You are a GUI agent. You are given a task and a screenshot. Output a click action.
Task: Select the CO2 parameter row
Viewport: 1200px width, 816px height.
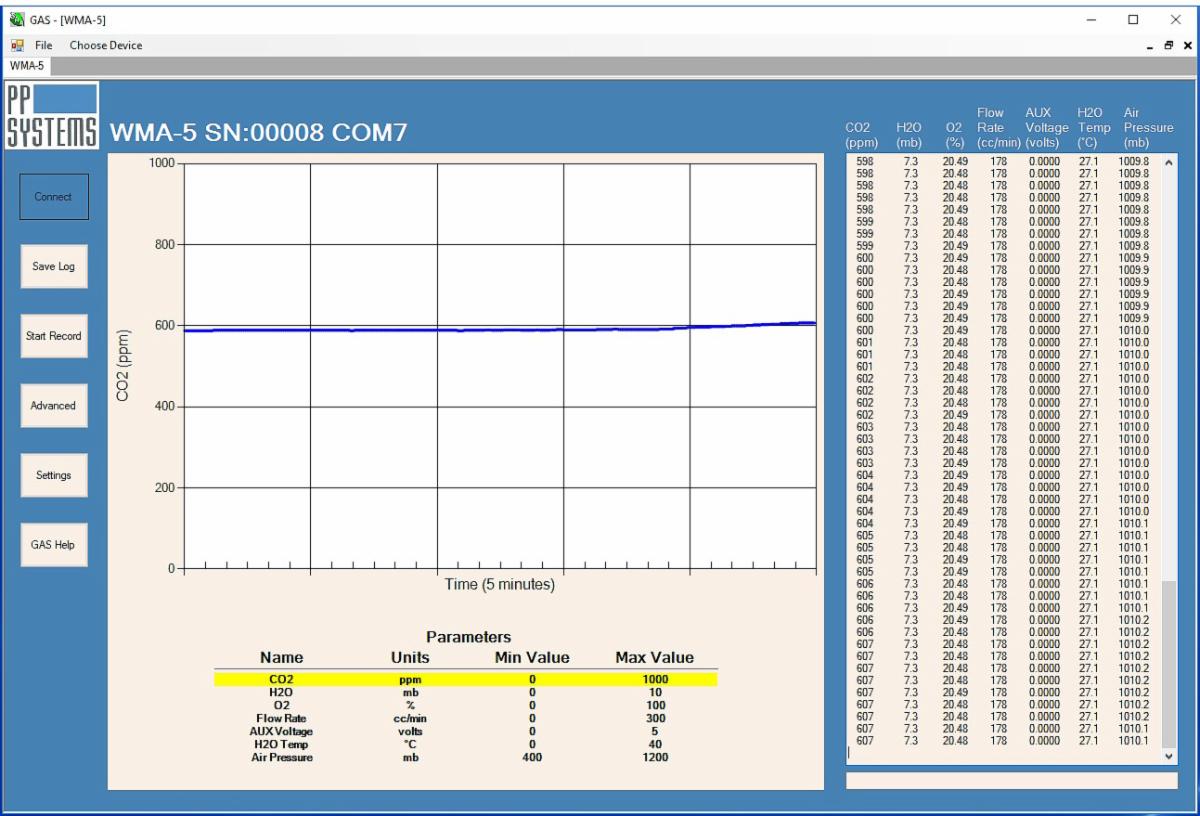pyautogui.click(x=466, y=679)
